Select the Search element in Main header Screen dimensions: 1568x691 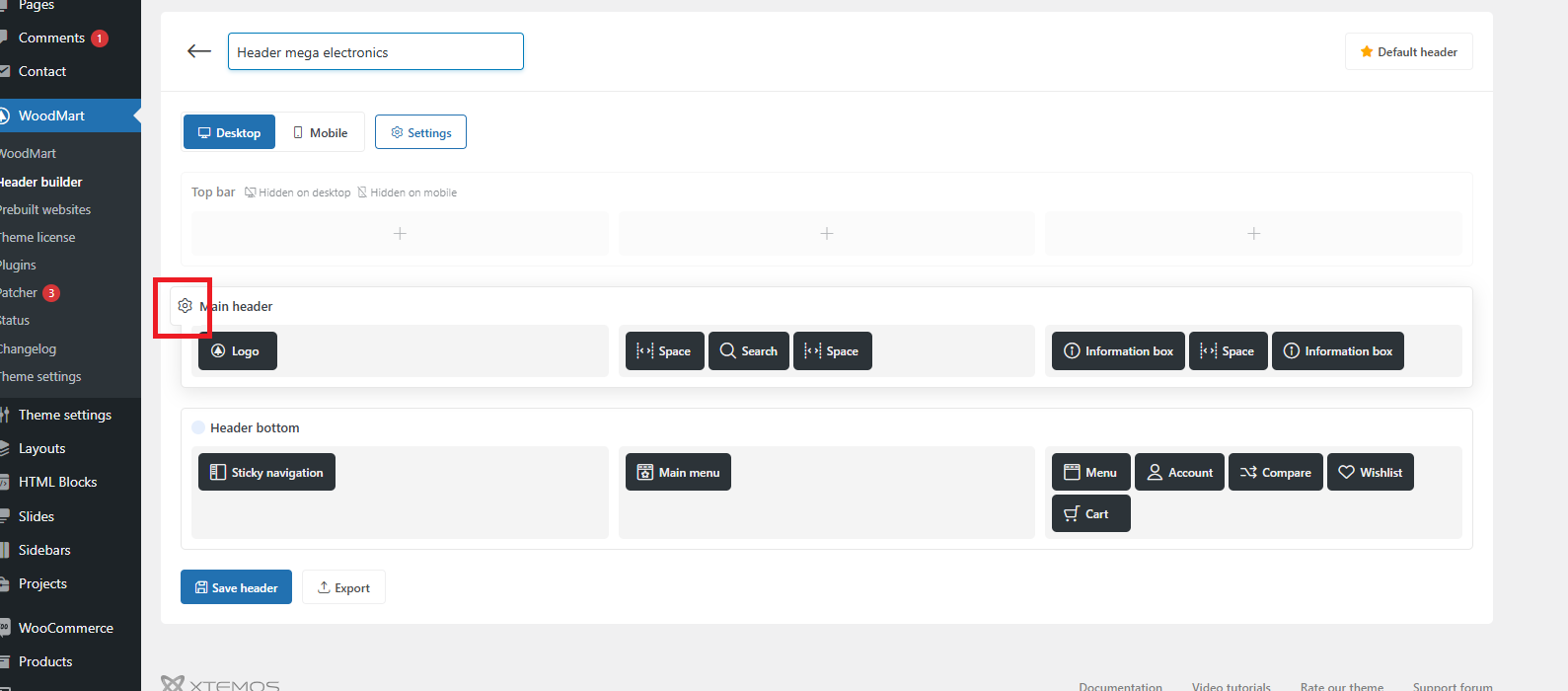pos(749,351)
